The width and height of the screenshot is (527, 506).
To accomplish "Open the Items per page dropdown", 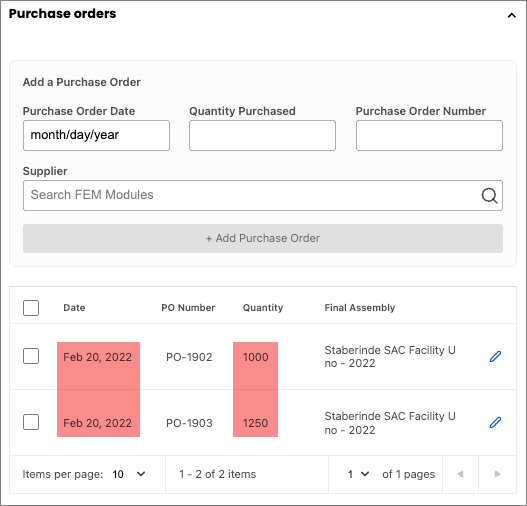I will point(129,474).
